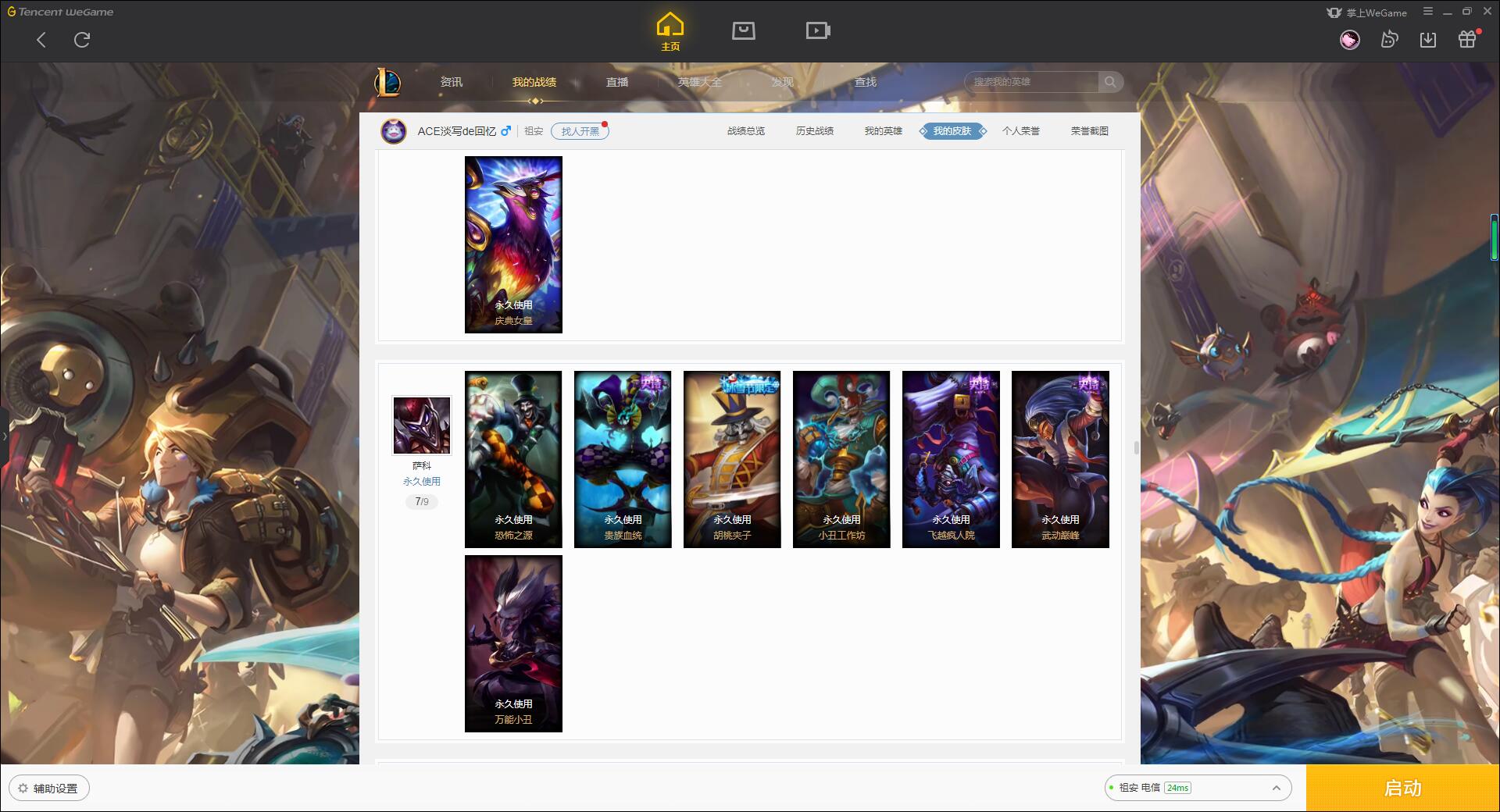Click the League of Legends logo icon
The width and height of the screenshot is (1500, 812).
point(387,82)
